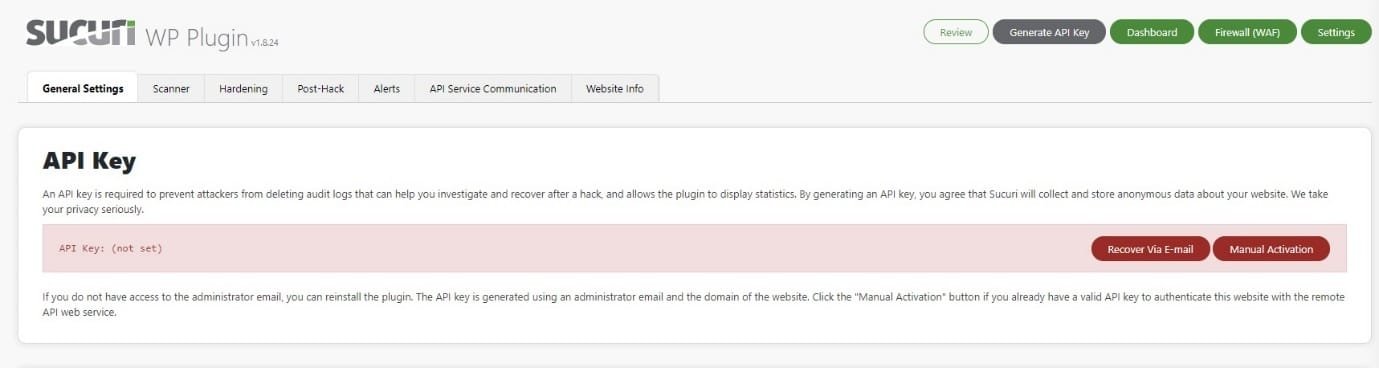
Task: Click the API Key section heading
Action: [x=89, y=161]
